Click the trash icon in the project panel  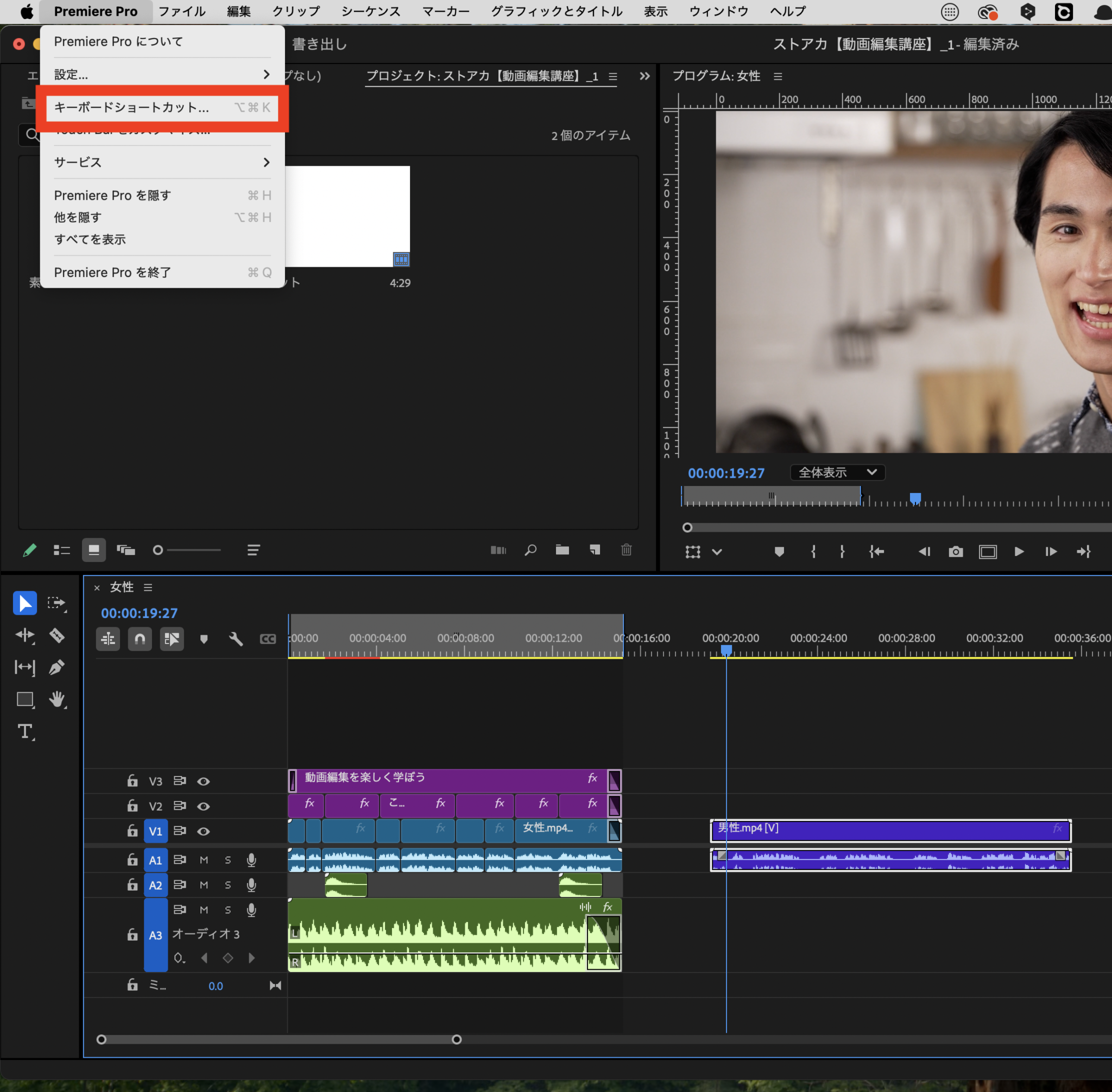[x=626, y=550]
